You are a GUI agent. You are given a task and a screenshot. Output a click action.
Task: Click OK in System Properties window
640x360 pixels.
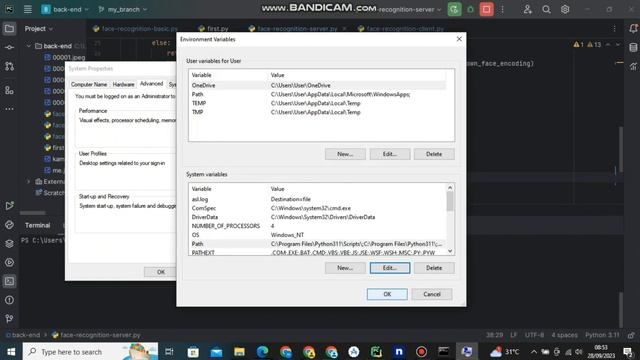click(161, 272)
